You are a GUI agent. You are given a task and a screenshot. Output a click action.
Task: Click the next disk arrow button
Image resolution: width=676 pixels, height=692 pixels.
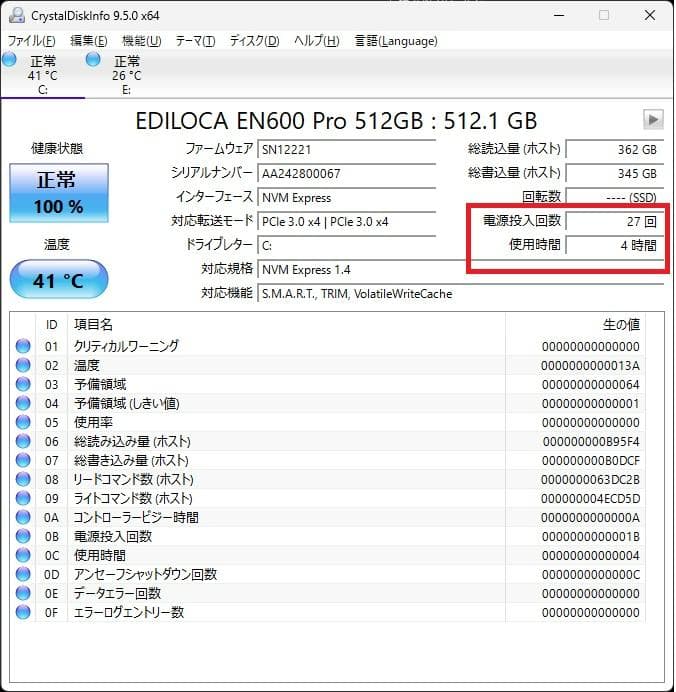click(x=653, y=120)
